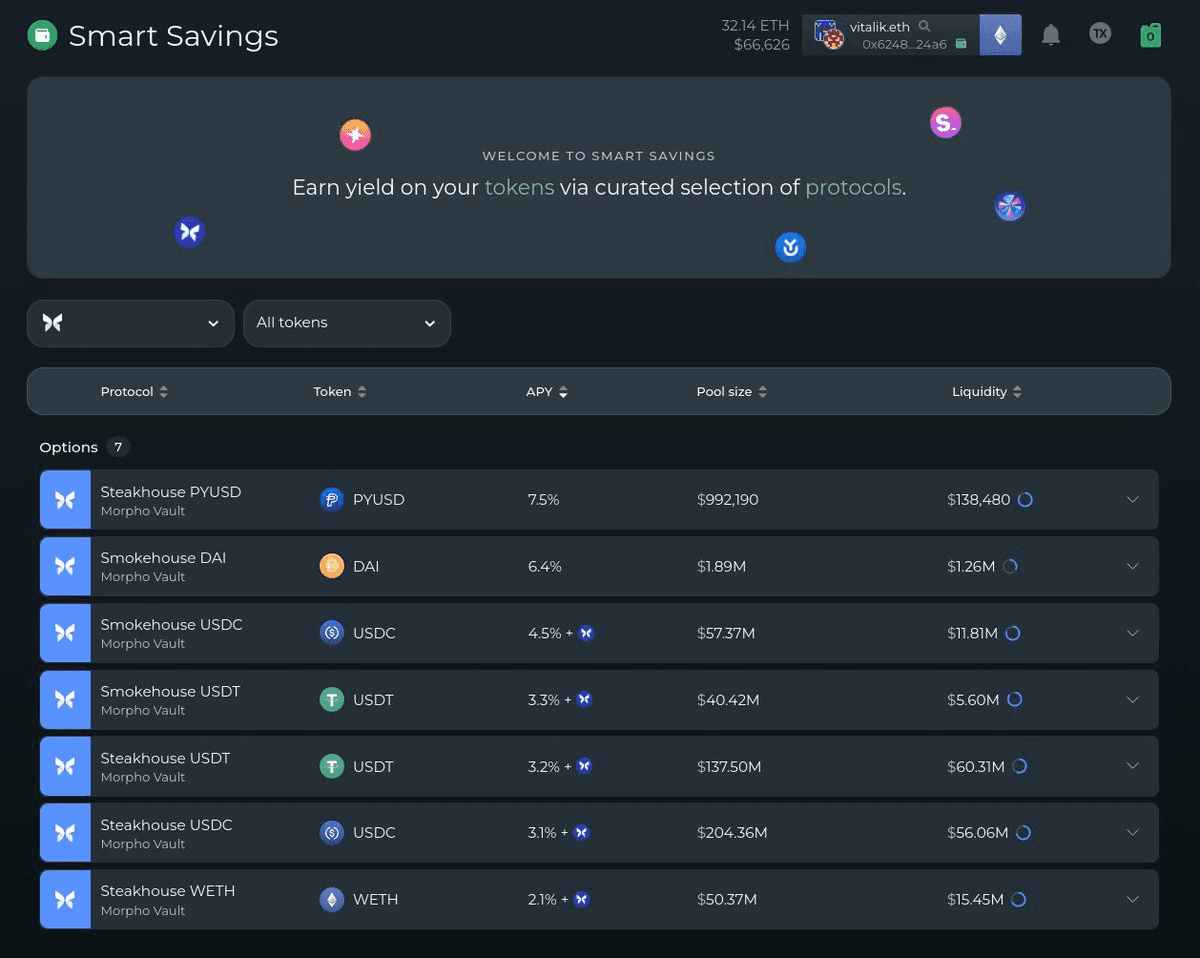Click the "protocols" link in welcome banner
This screenshot has height=958, width=1200.
[x=853, y=188]
